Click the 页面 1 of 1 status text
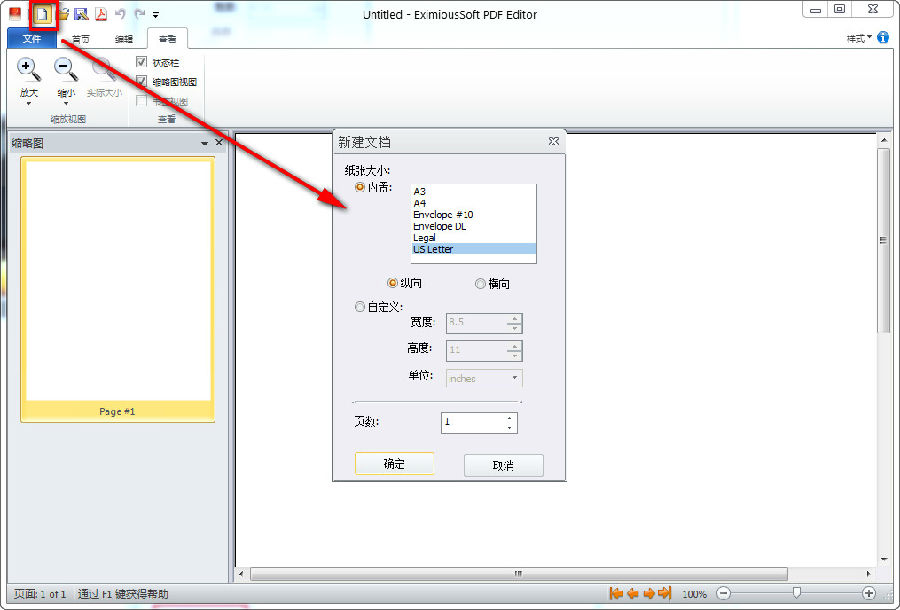Image resolution: width=900 pixels, height=610 pixels. click(40, 594)
